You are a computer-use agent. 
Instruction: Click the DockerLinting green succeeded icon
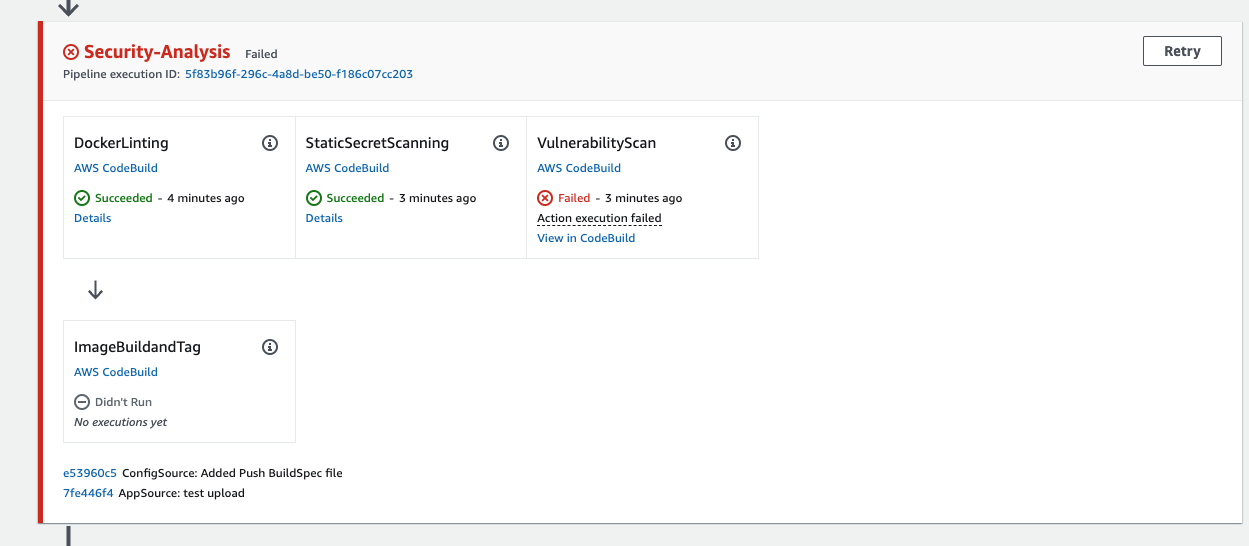point(82,198)
